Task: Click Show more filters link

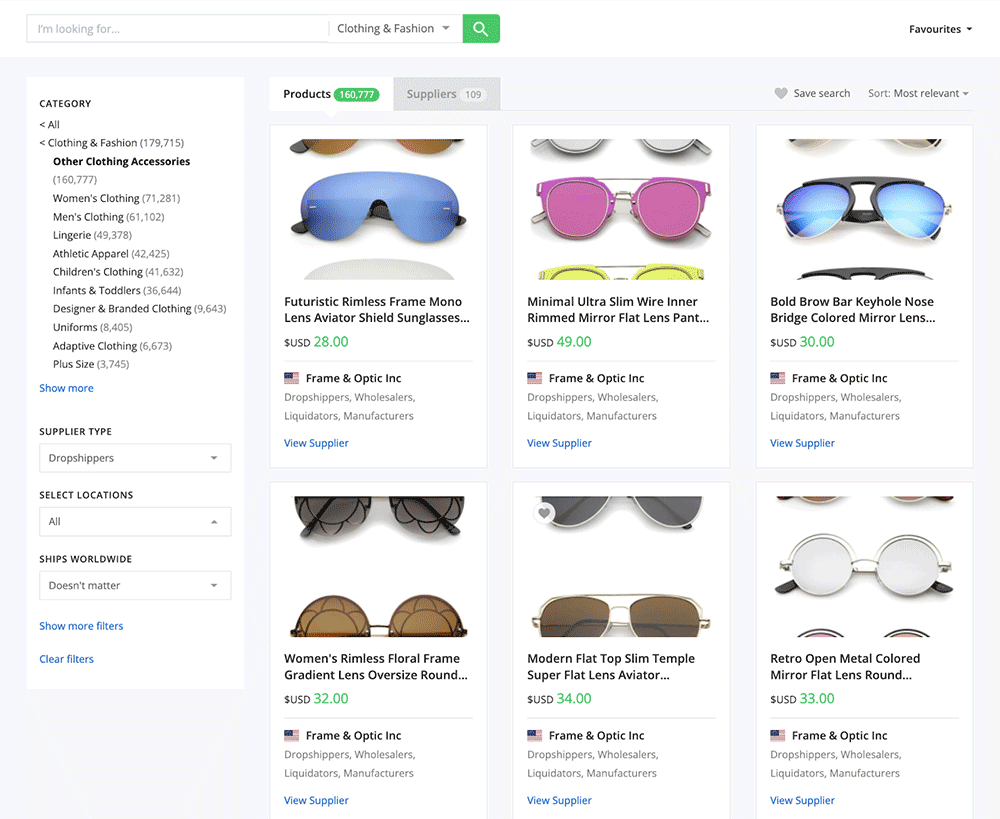Action: (x=81, y=626)
